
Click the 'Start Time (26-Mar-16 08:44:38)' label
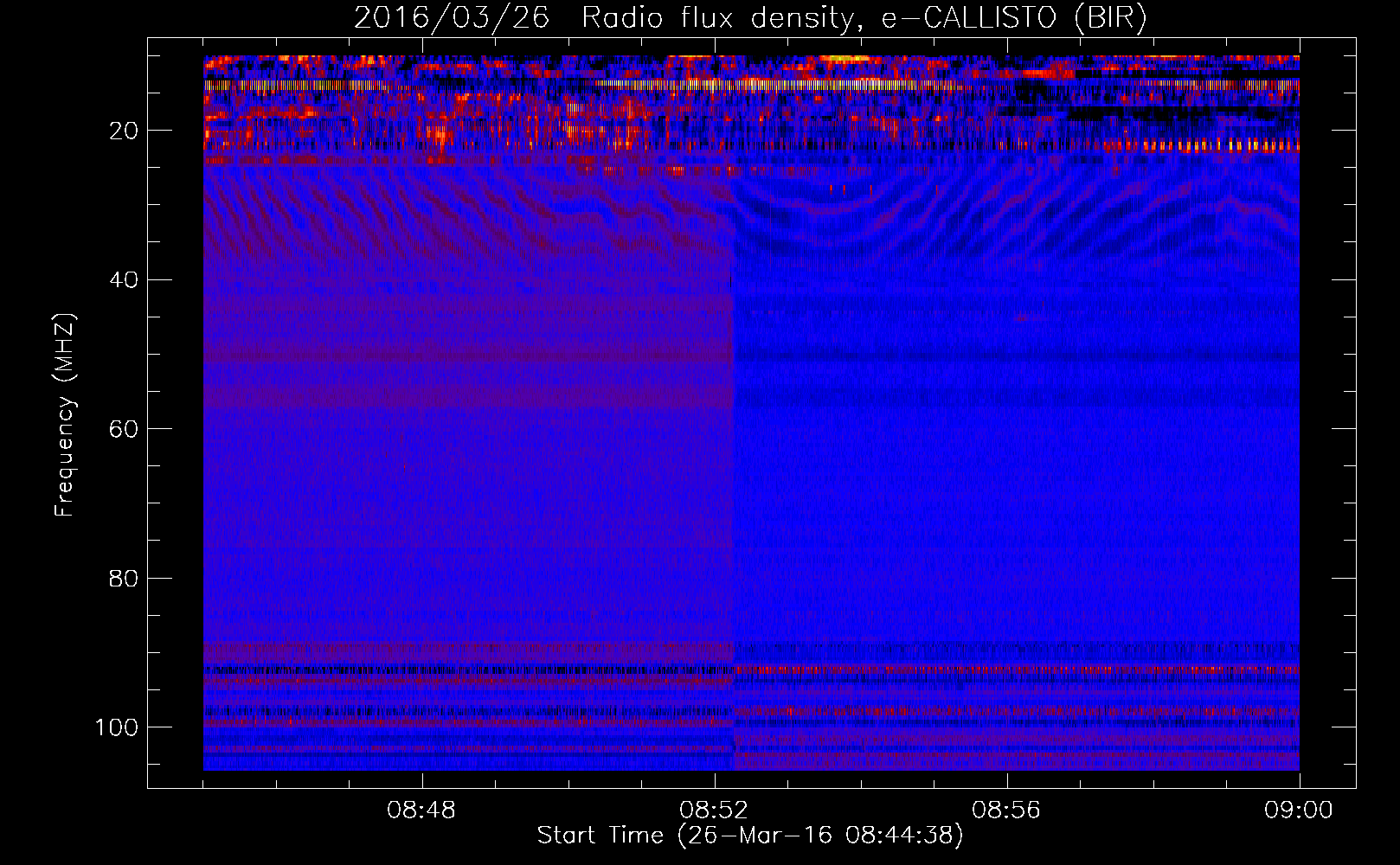tap(750, 836)
